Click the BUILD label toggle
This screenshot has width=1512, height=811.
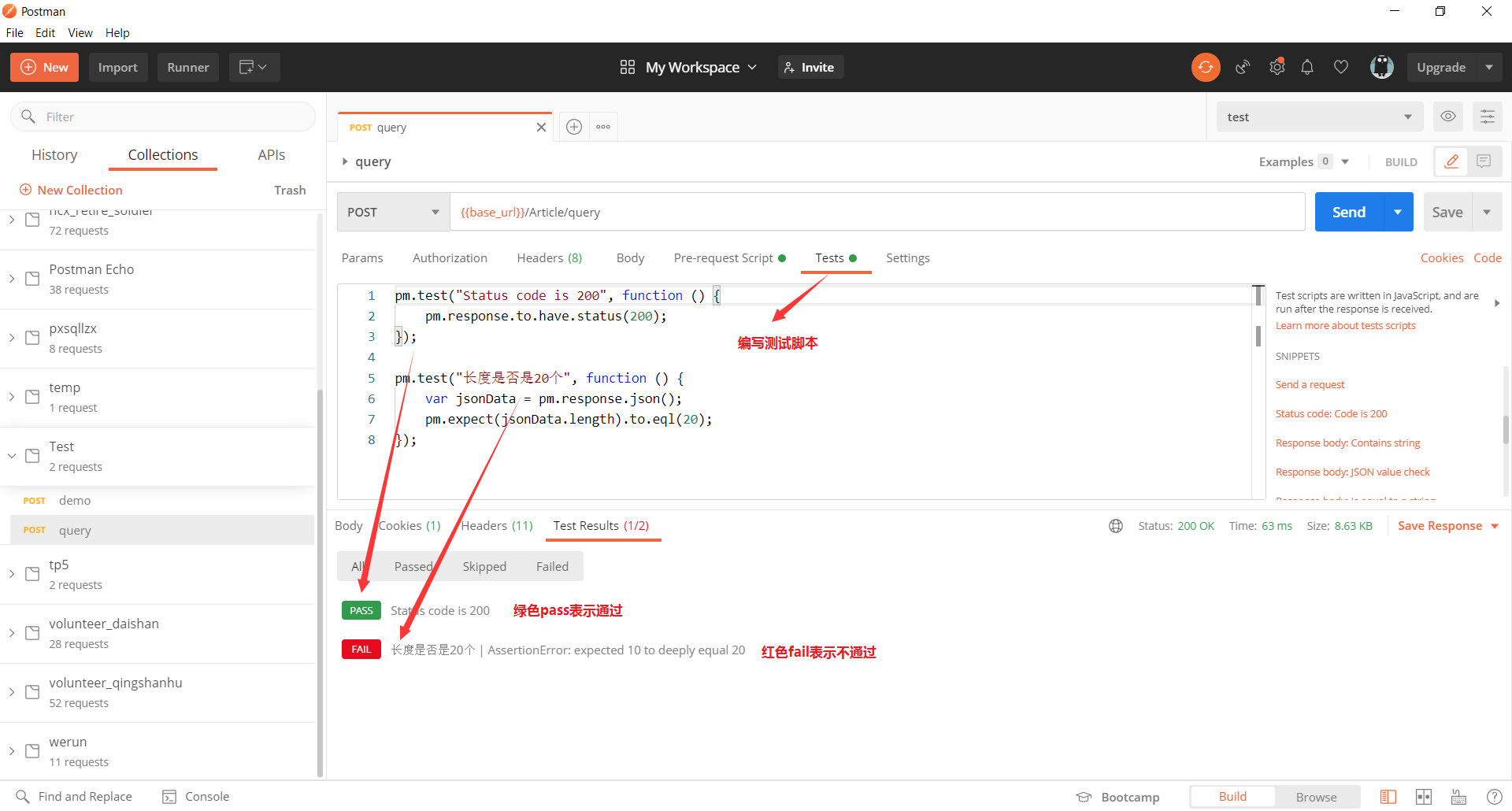pyautogui.click(x=1401, y=162)
